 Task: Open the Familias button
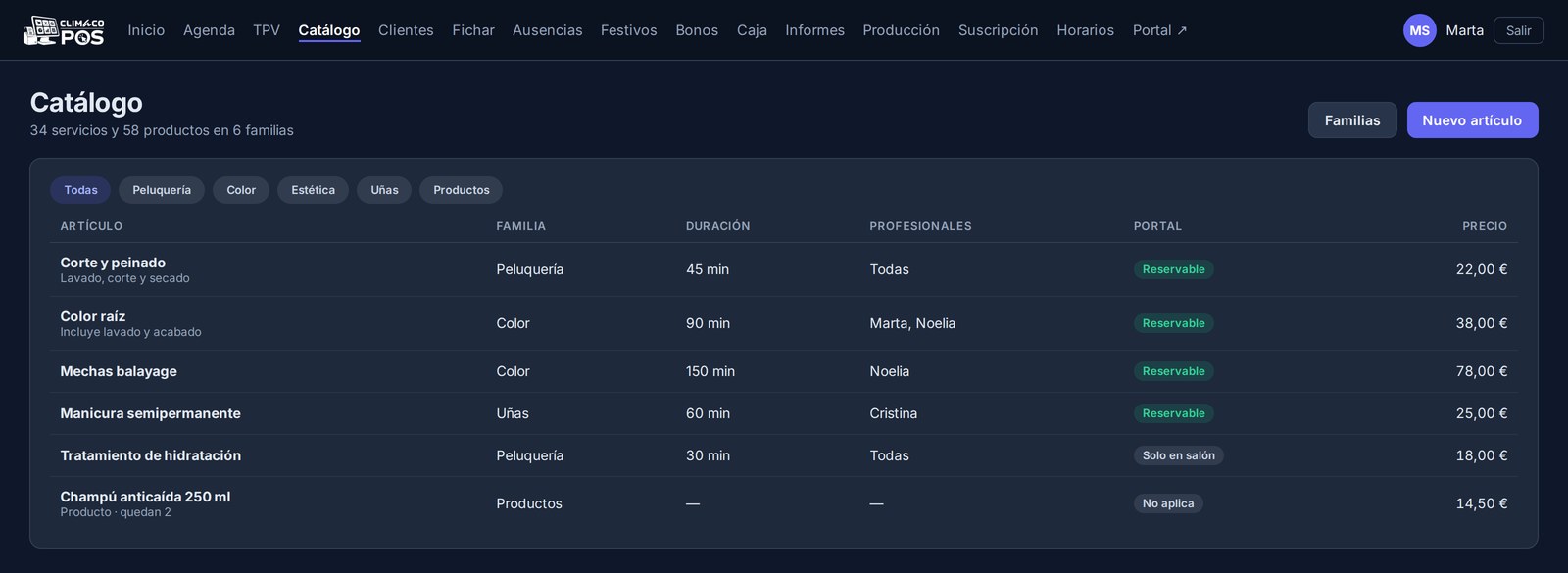[1352, 120]
